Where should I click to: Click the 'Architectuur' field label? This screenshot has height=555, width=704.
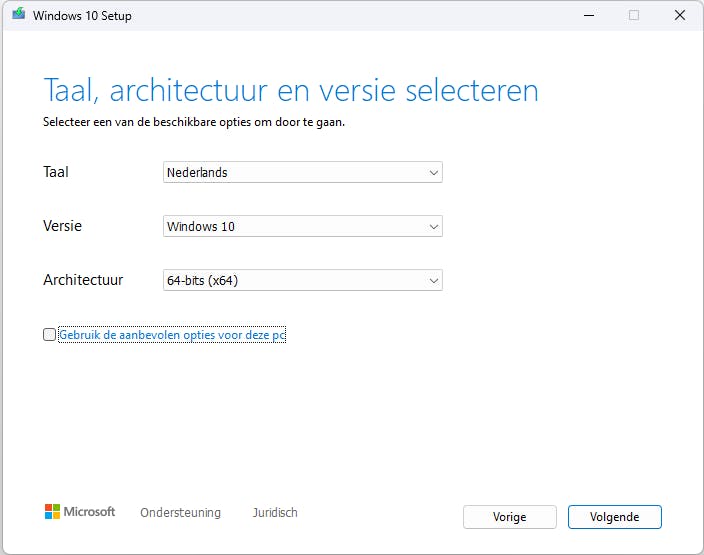83,280
